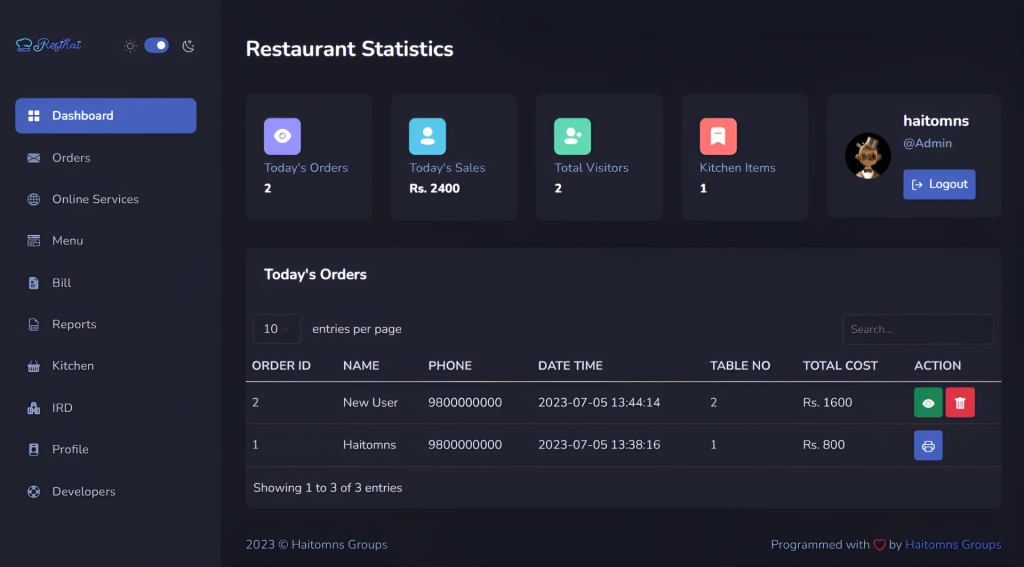The image size is (1024, 567).
Task: Click the Resthat logo in the sidebar
Action: (x=49, y=45)
